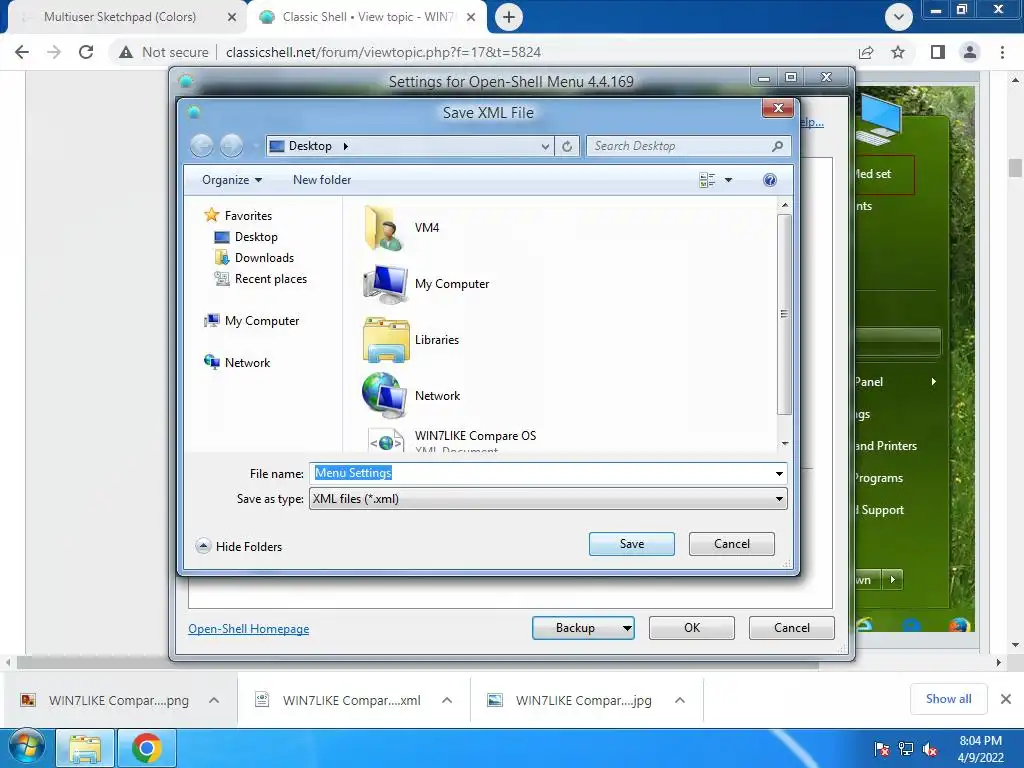Open options for WIN7LIKE png download
Screen dimensions: 1024x768
point(214,700)
